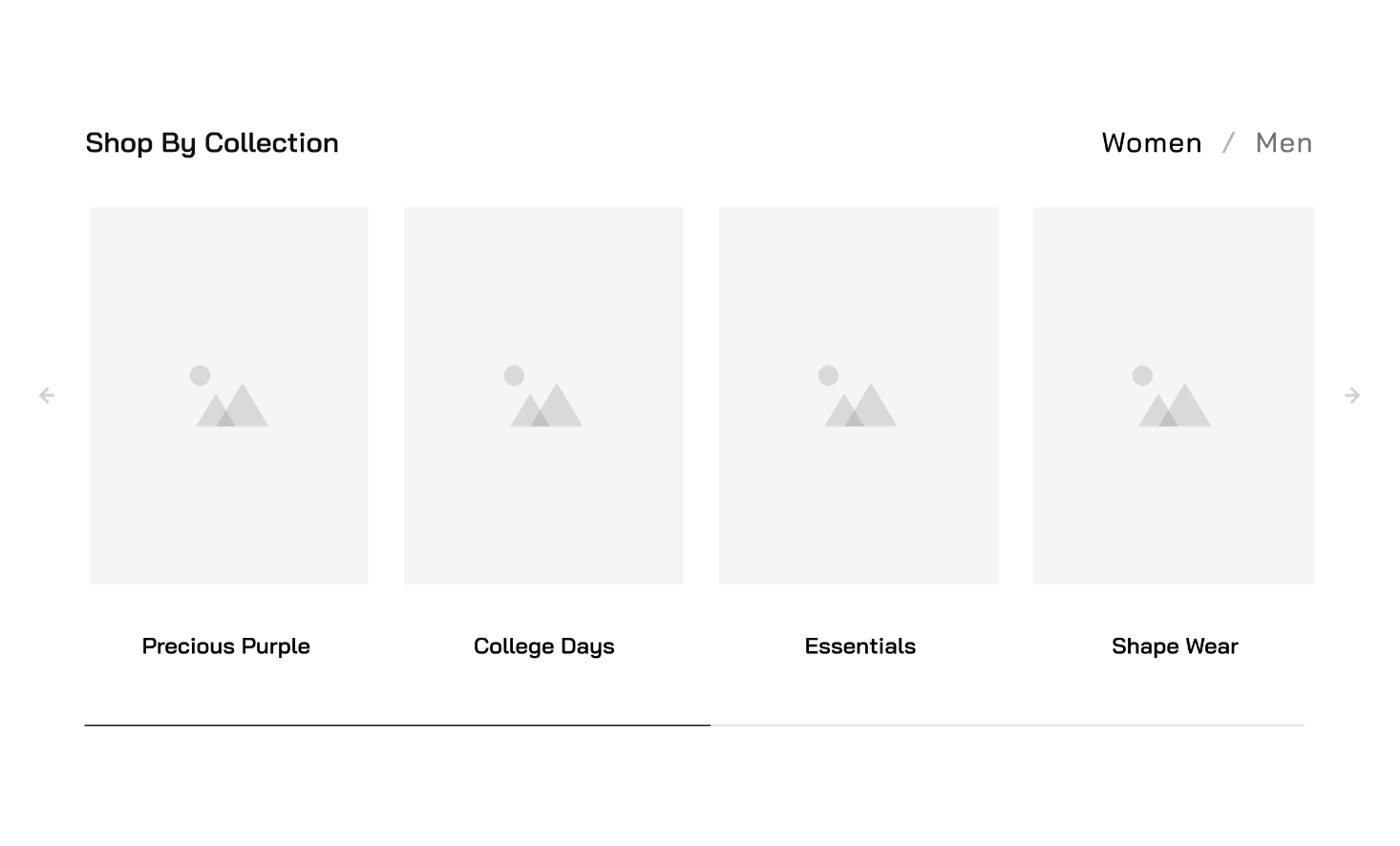Click the Shop By Collection heading
The width and height of the screenshot is (1400, 846).
212,143
